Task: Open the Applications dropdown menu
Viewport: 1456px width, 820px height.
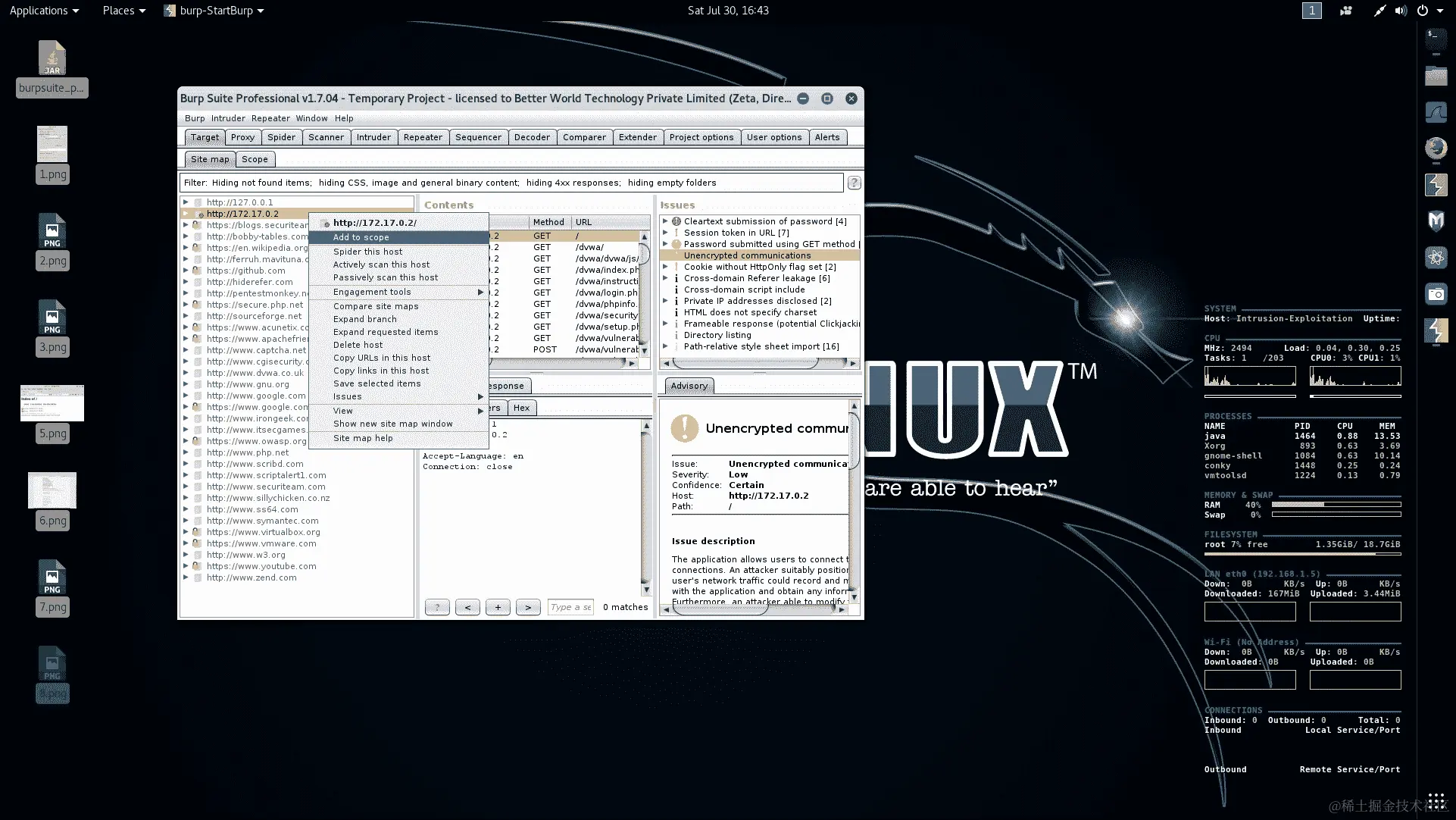Action: [x=44, y=11]
